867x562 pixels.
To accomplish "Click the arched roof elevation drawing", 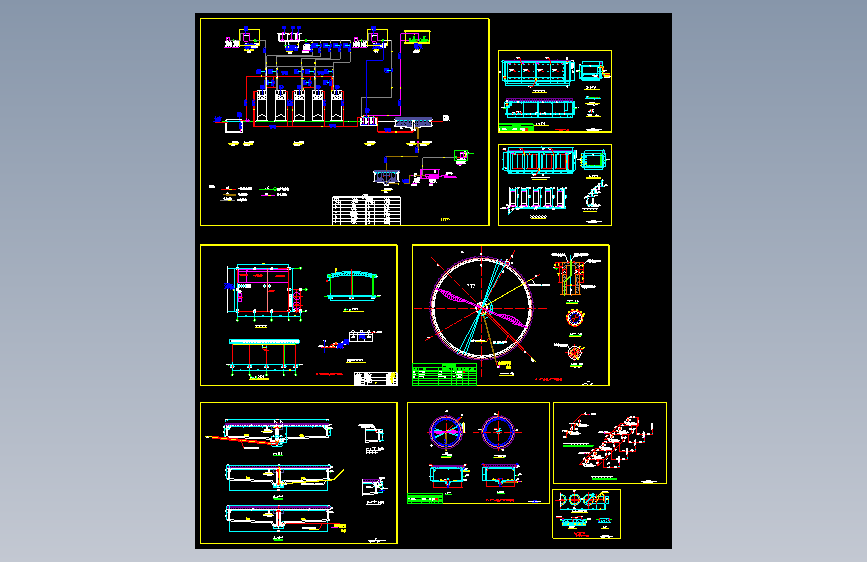I will (x=352, y=285).
